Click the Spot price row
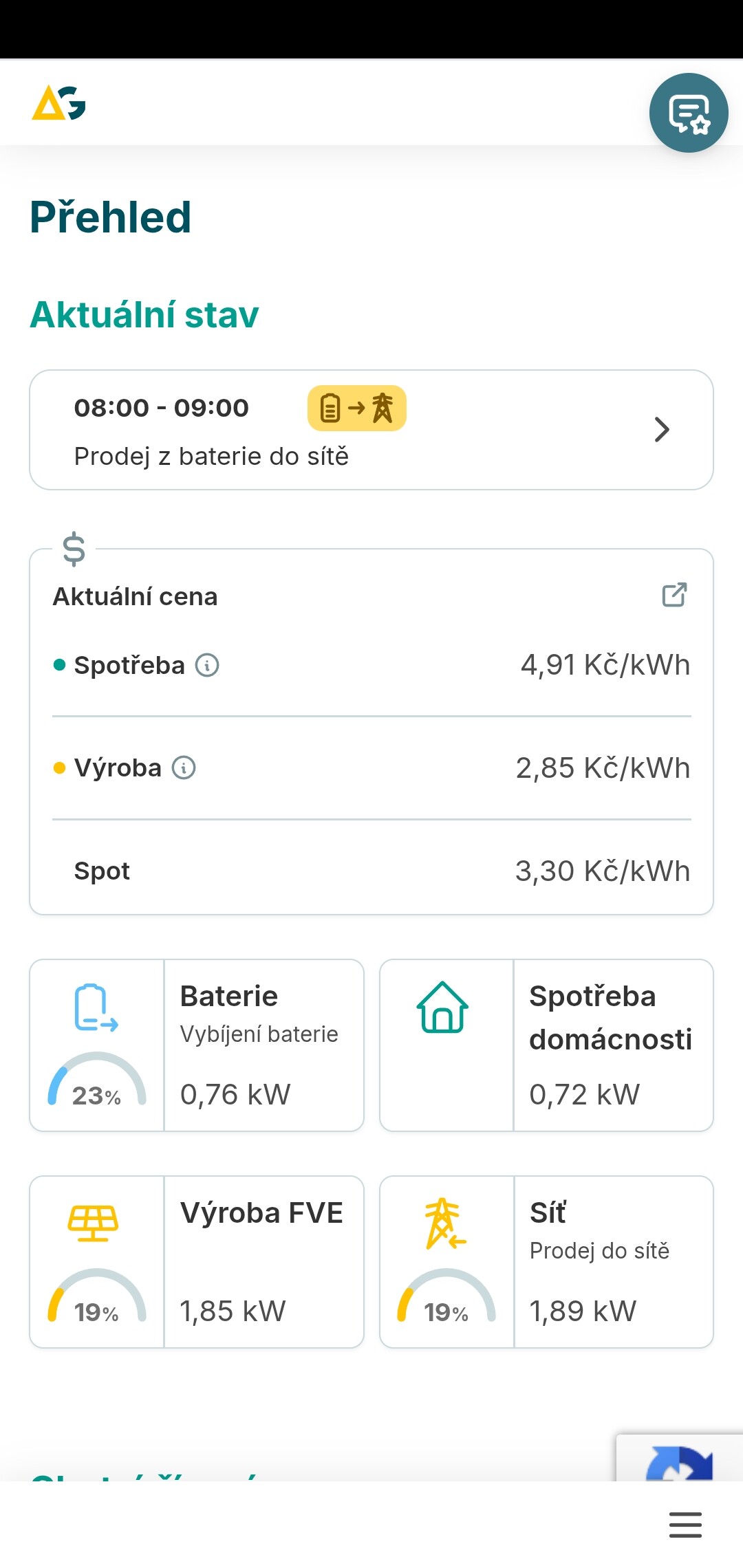The height and width of the screenshot is (1568, 743). click(371, 871)
